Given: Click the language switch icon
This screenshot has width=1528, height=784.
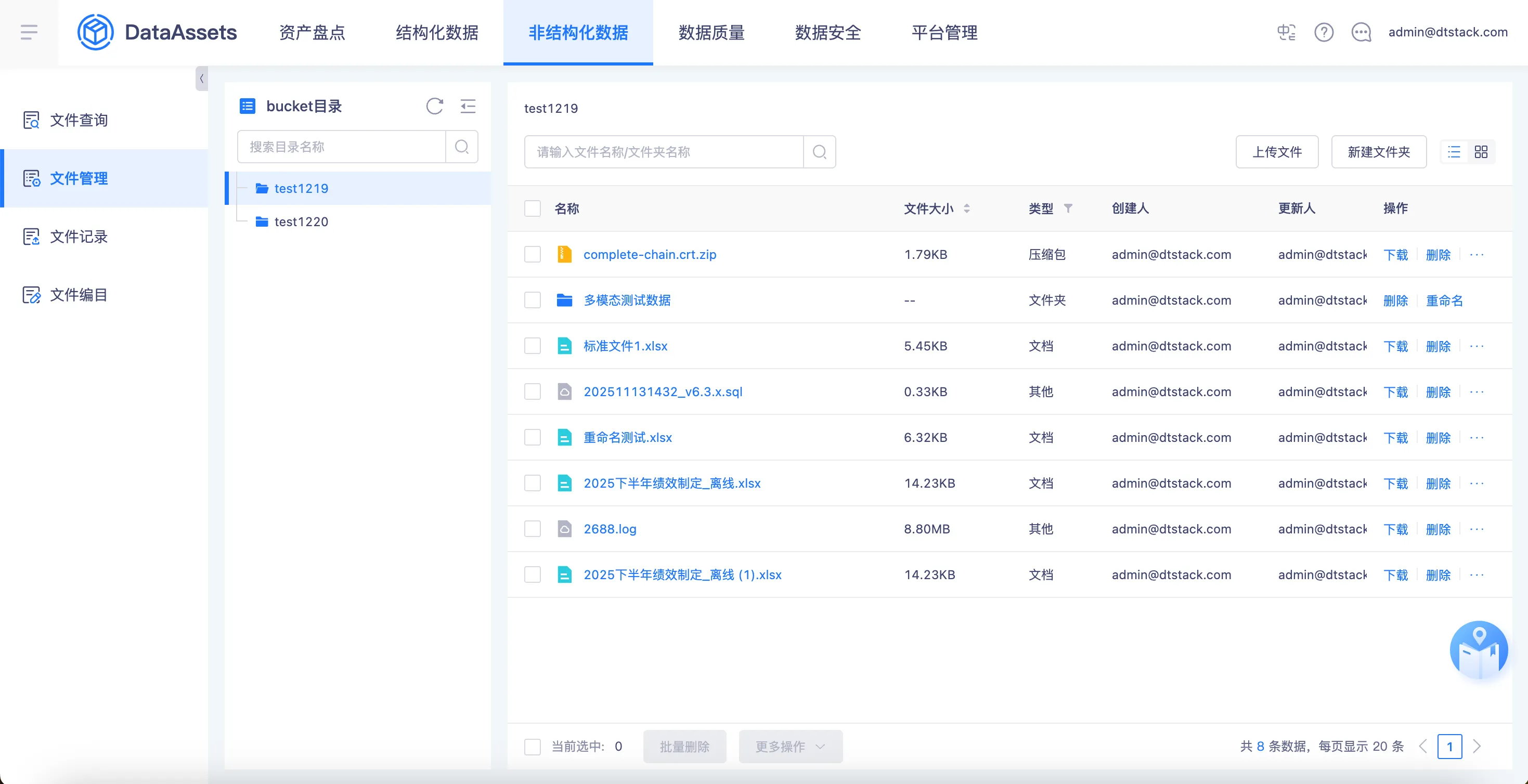Looking at the screenshot, I should [1286, 32].
